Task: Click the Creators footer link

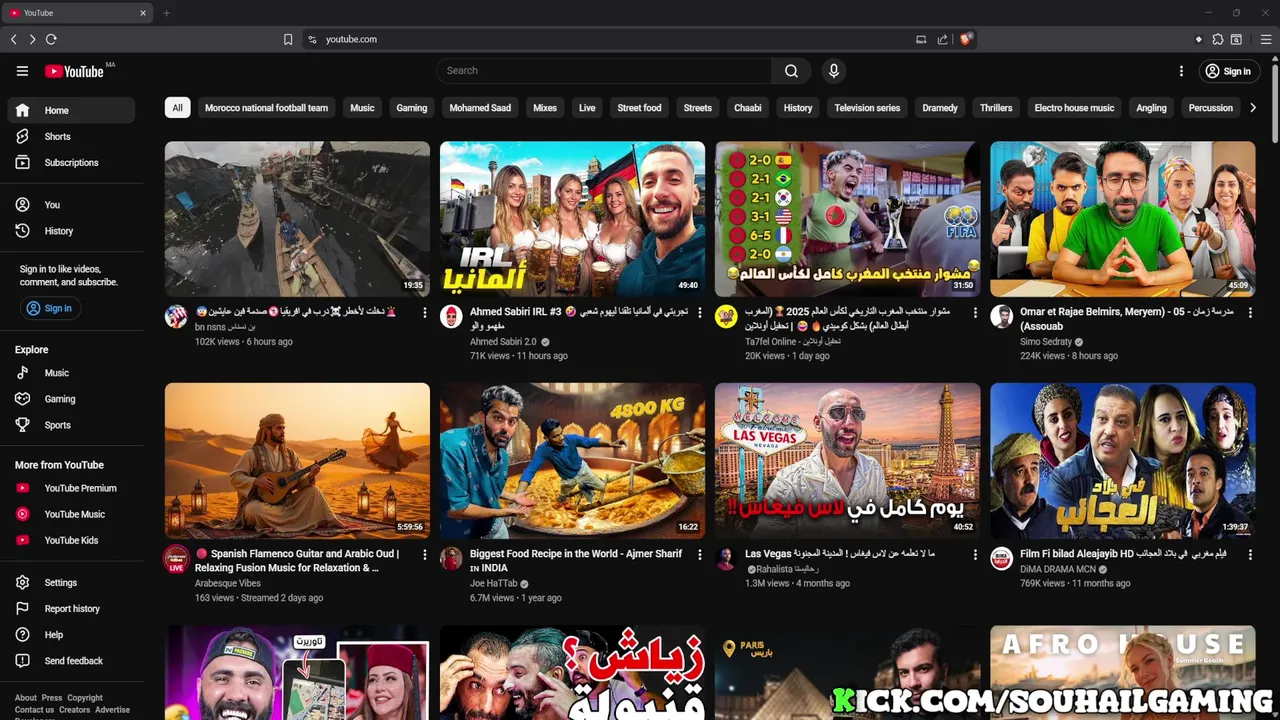Action: click(x=75, y=710)
